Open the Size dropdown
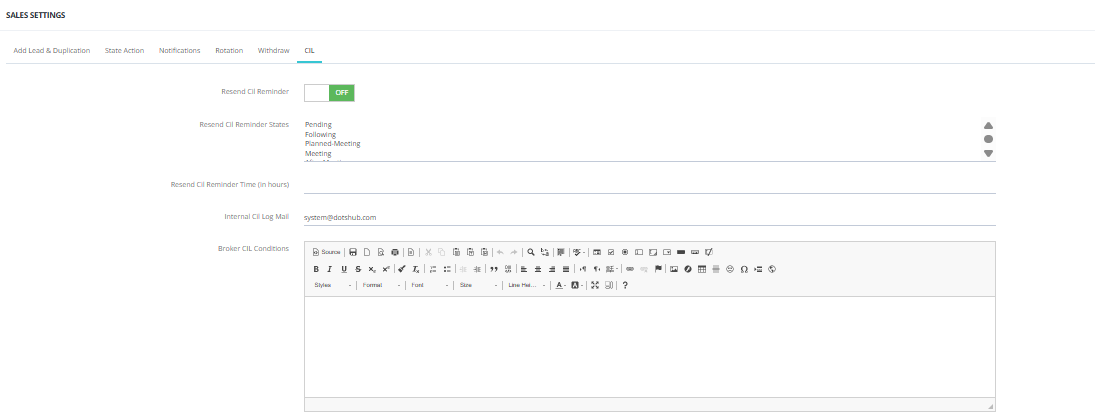 click(x=478, y=285)
